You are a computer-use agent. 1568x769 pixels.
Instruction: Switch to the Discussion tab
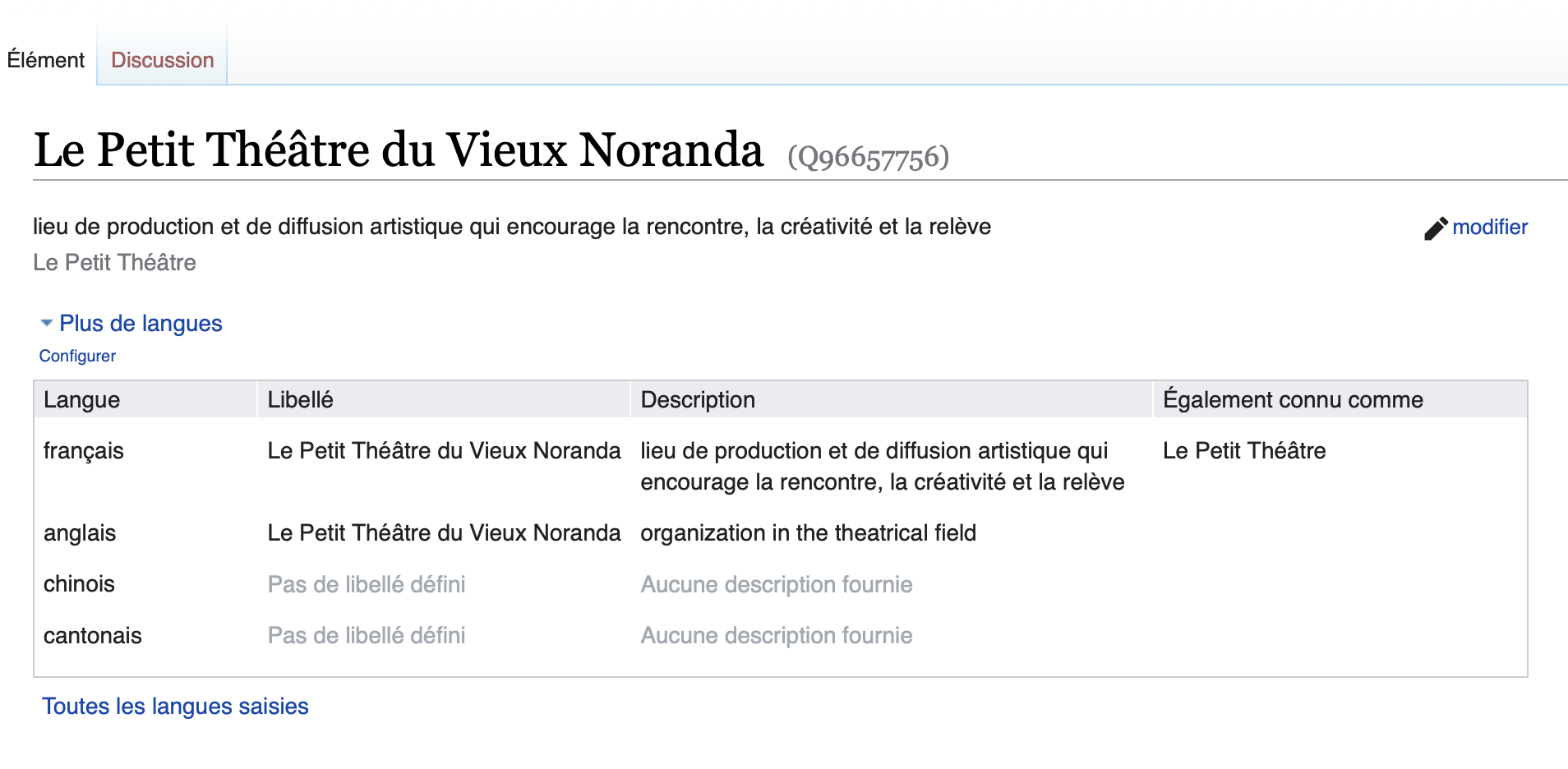pyautogui.click(x=161, y=59)
